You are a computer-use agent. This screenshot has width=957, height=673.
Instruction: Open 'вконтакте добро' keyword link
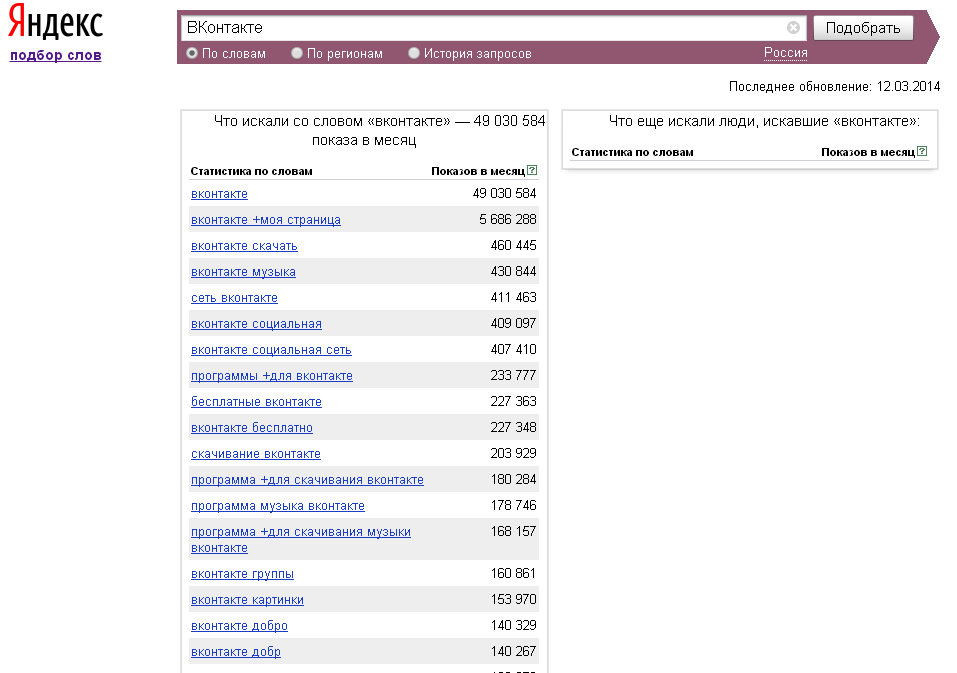pos(239,626)
